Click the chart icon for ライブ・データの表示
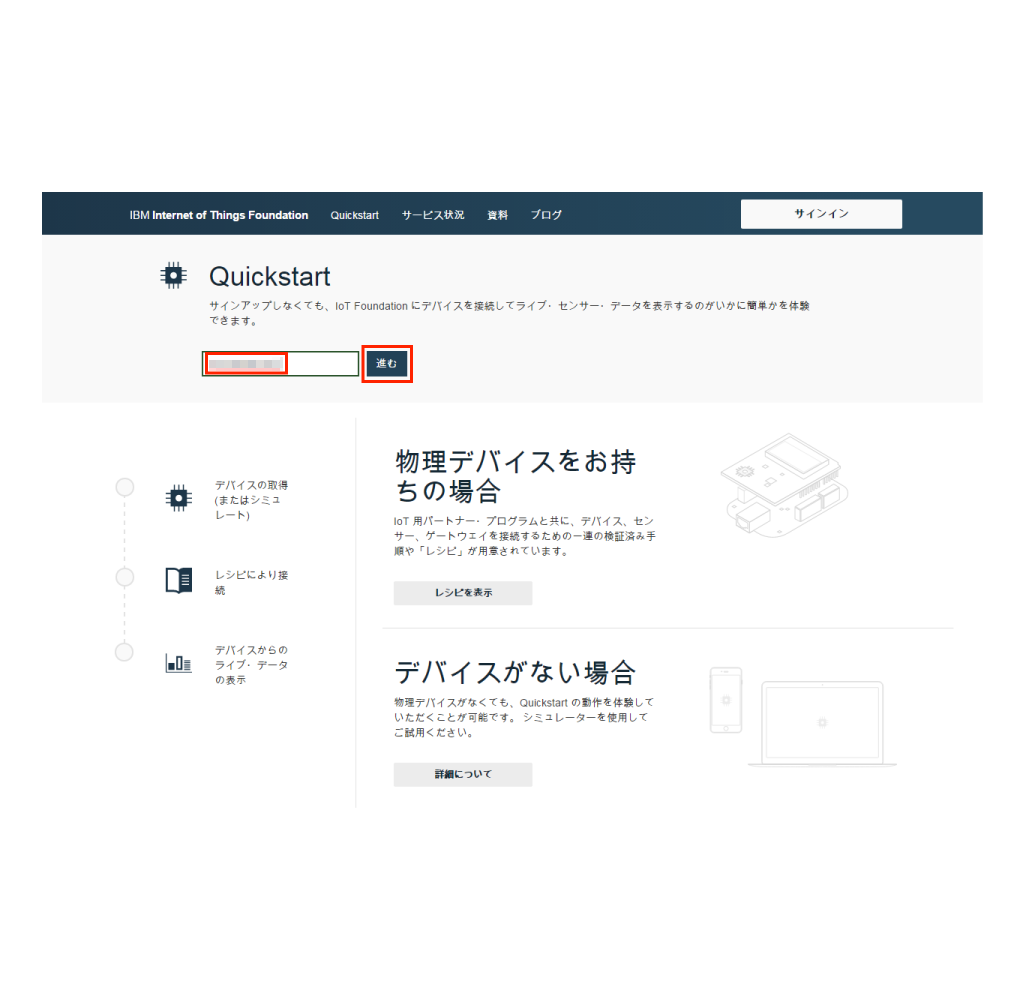This screenshot has height=1000, width=1024. click(x=178, y=662)
